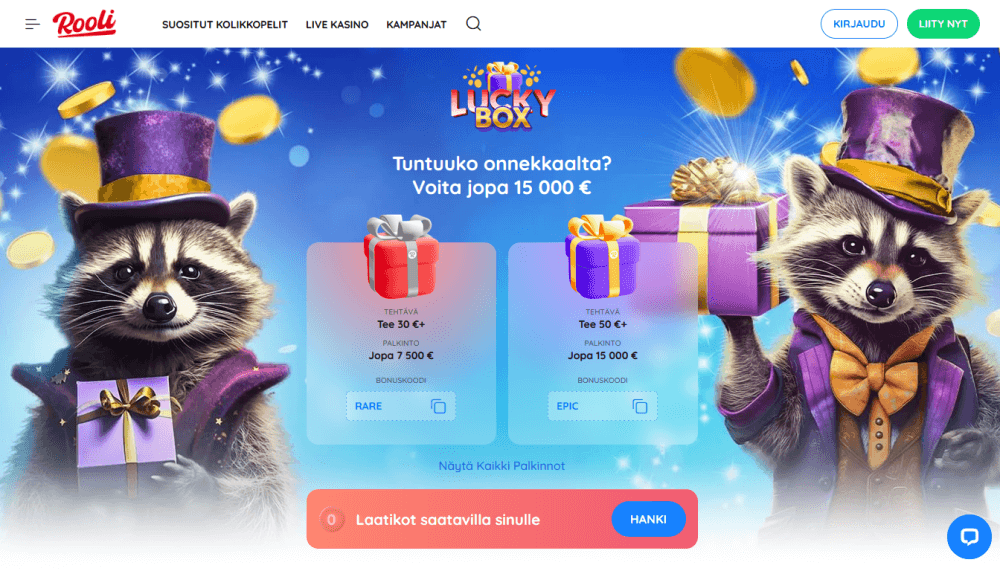The height and width of the screenshot is (571, 1000).
Task: Click the Laatikot saatavilla sinulle banner
Action: (502, 519)
